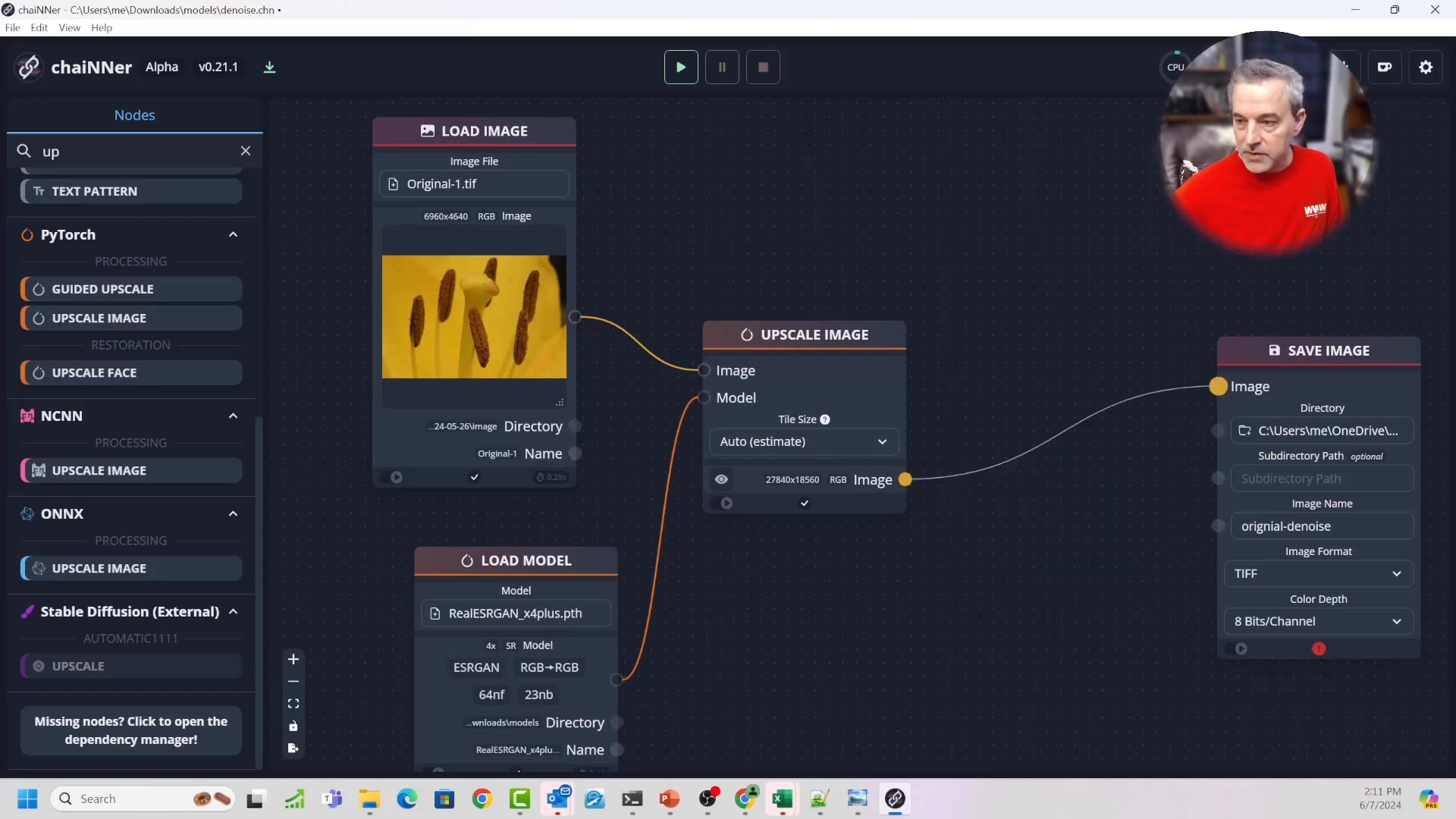
Task: Open Windows Start menu
Action: [27, 799]
